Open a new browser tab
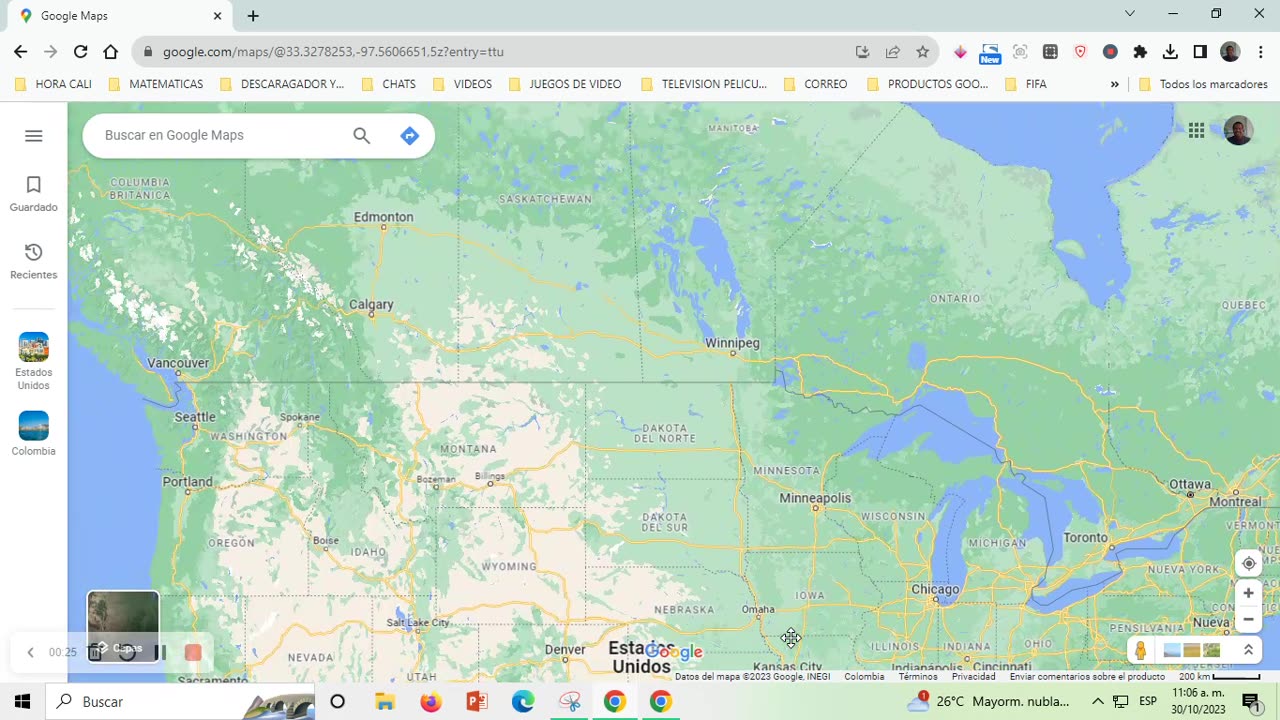 pos(253,16)
